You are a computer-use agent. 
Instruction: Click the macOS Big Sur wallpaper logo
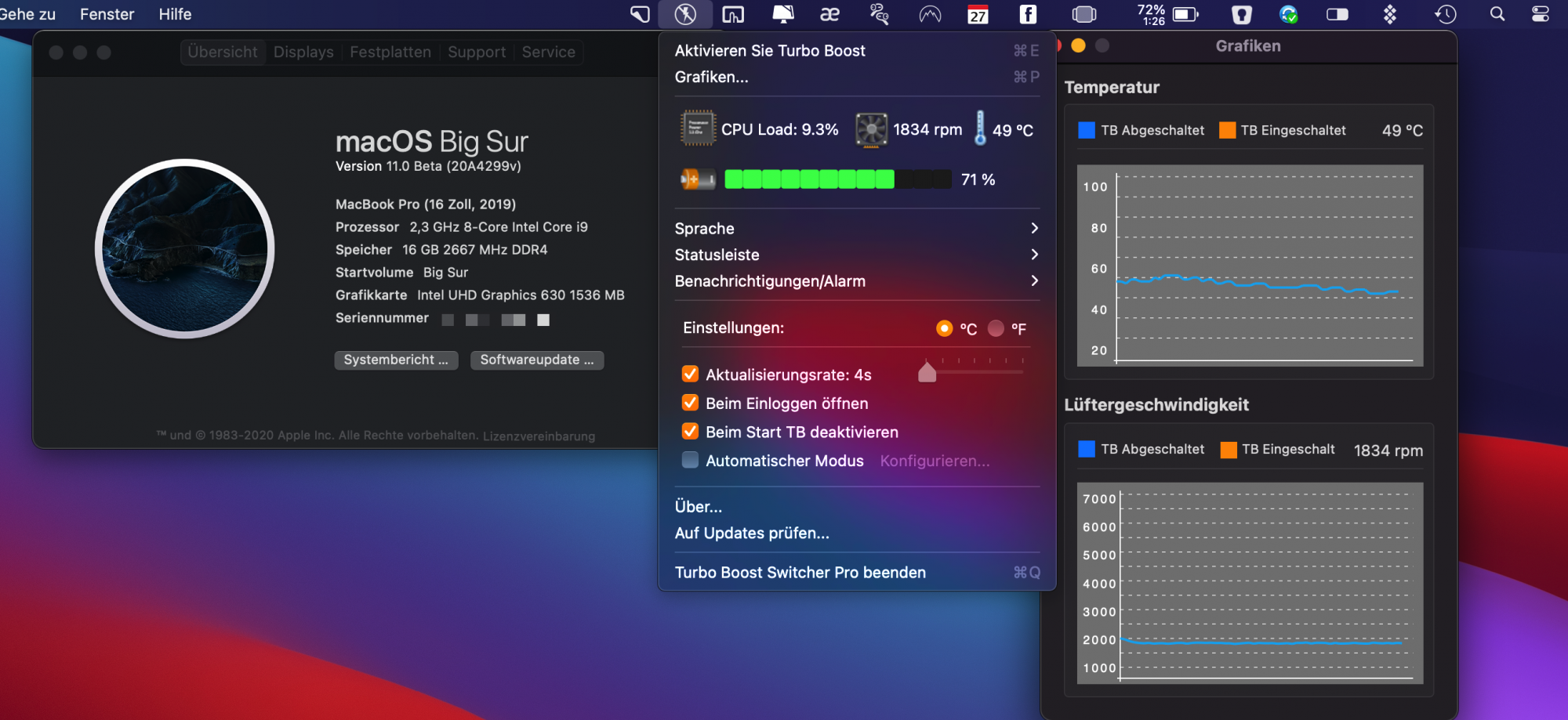(x=185, y=248)
